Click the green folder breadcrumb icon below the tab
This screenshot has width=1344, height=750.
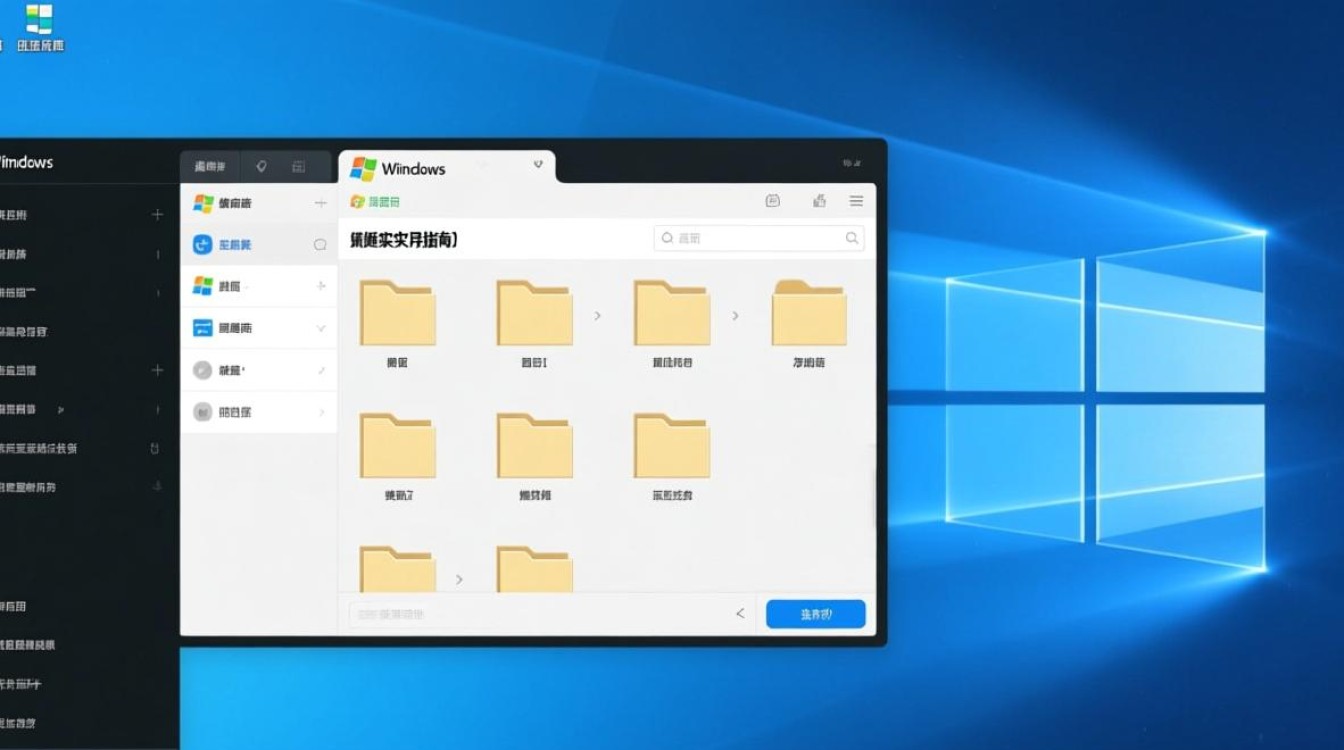(356, 201)
